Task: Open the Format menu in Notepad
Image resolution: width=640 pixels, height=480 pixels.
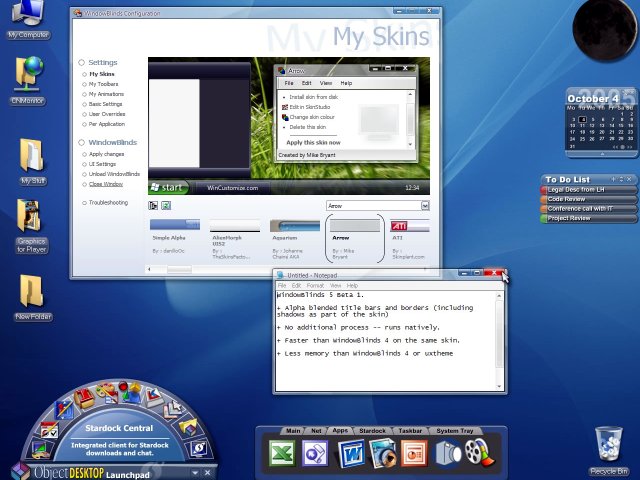Action: point(316,286)
